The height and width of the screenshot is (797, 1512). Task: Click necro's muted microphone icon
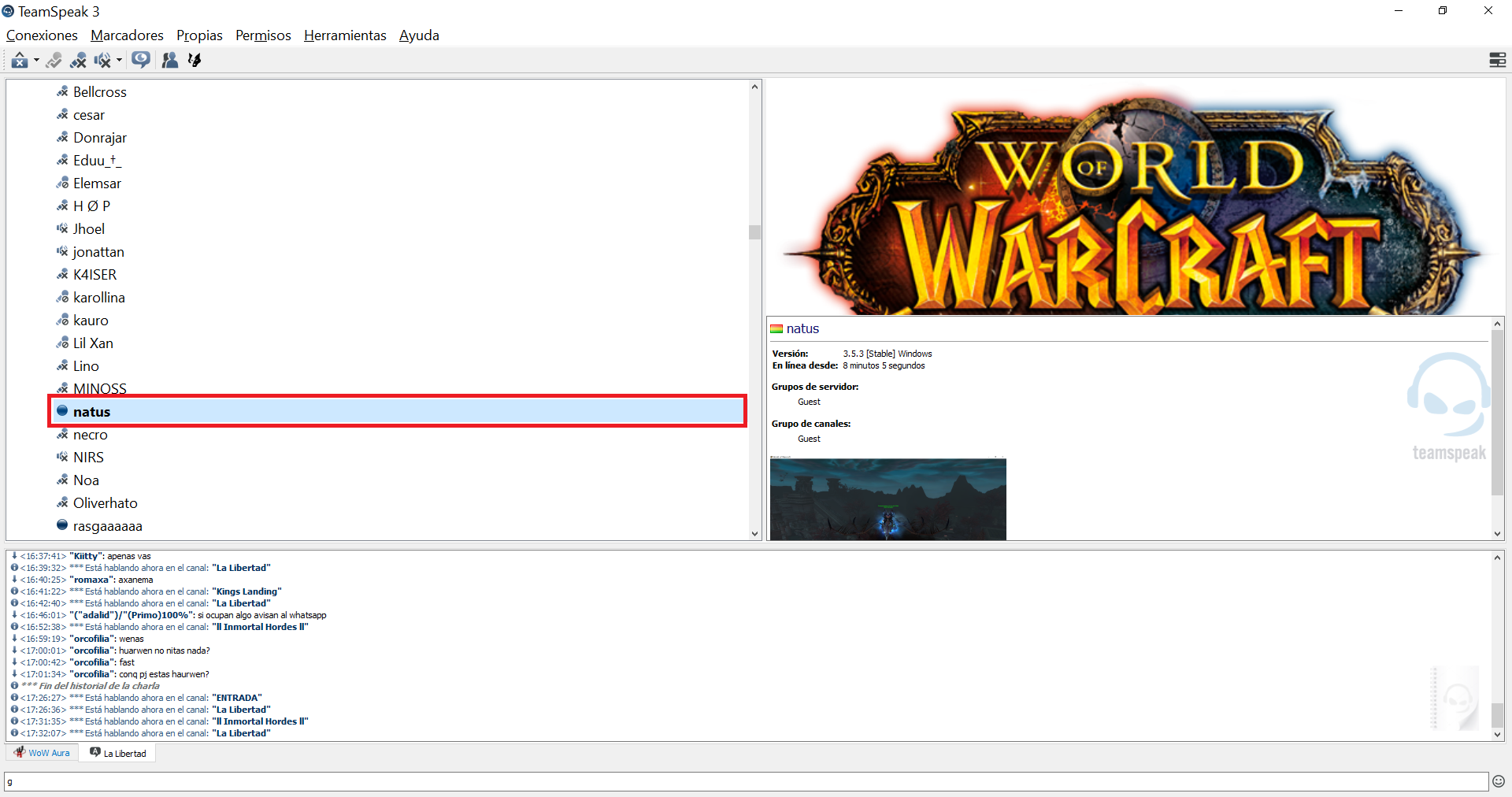[x=62, y=434]
